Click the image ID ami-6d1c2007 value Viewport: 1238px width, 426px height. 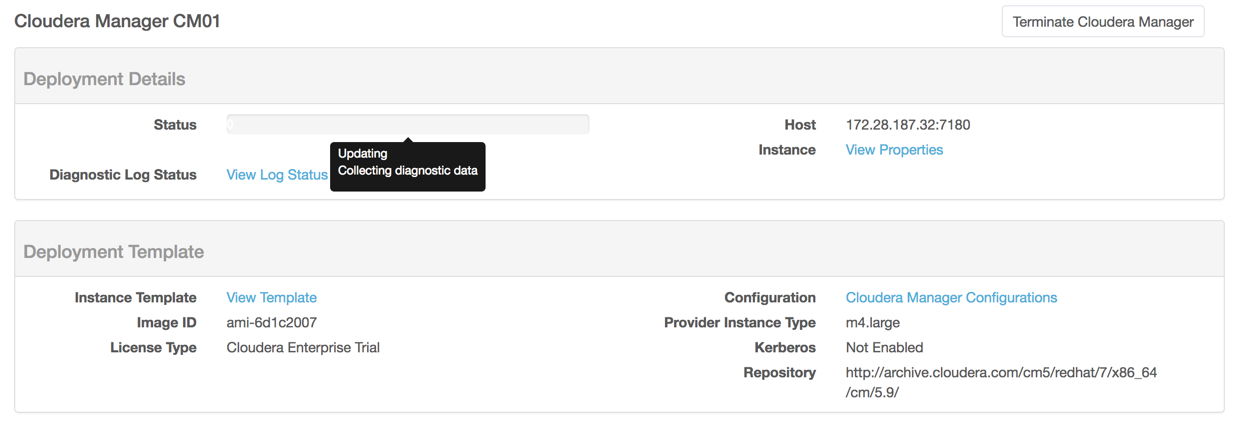click(272, 323)
